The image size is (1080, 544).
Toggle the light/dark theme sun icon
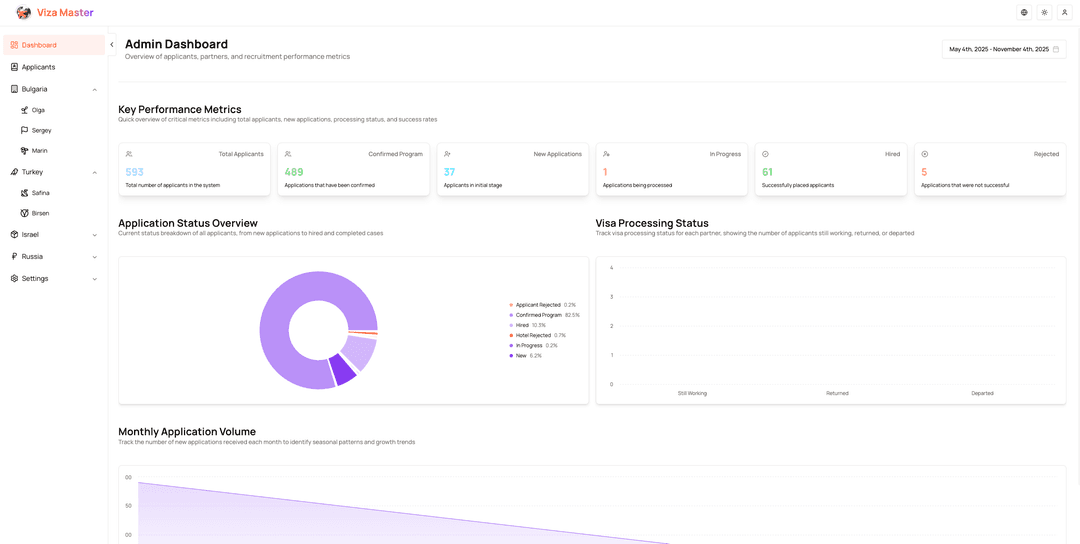tap(1044, 12)
